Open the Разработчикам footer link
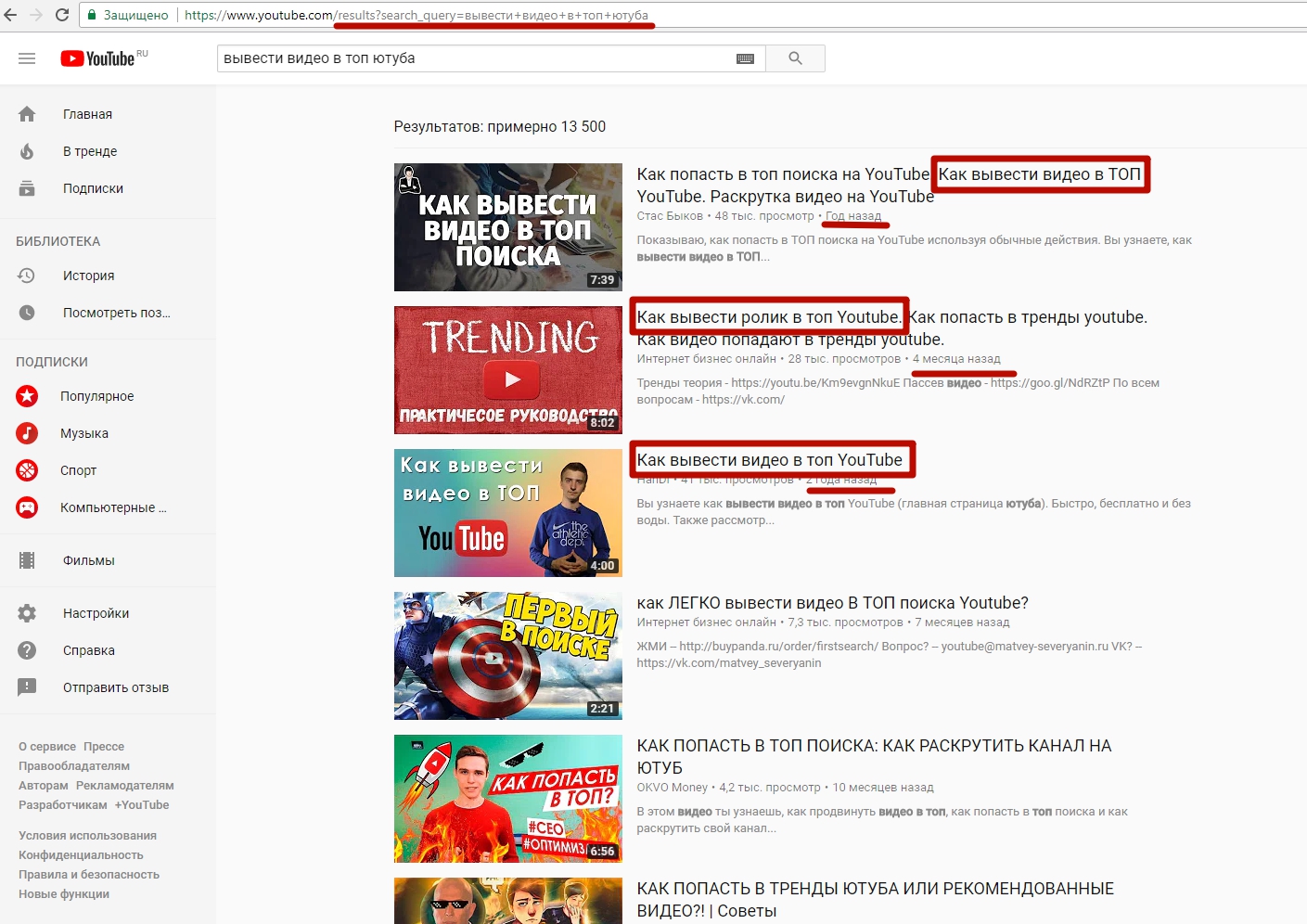Screen dimensions: 1307x924 click(x=63, y=805)
